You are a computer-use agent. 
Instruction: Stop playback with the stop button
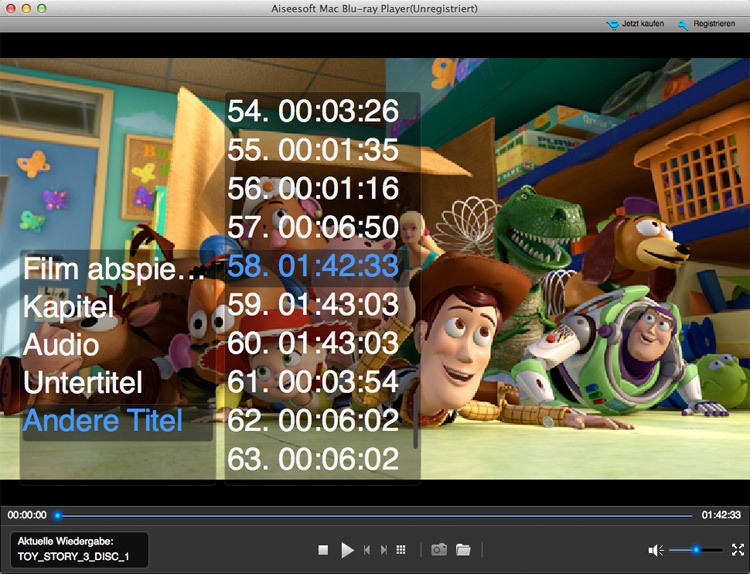323,550
